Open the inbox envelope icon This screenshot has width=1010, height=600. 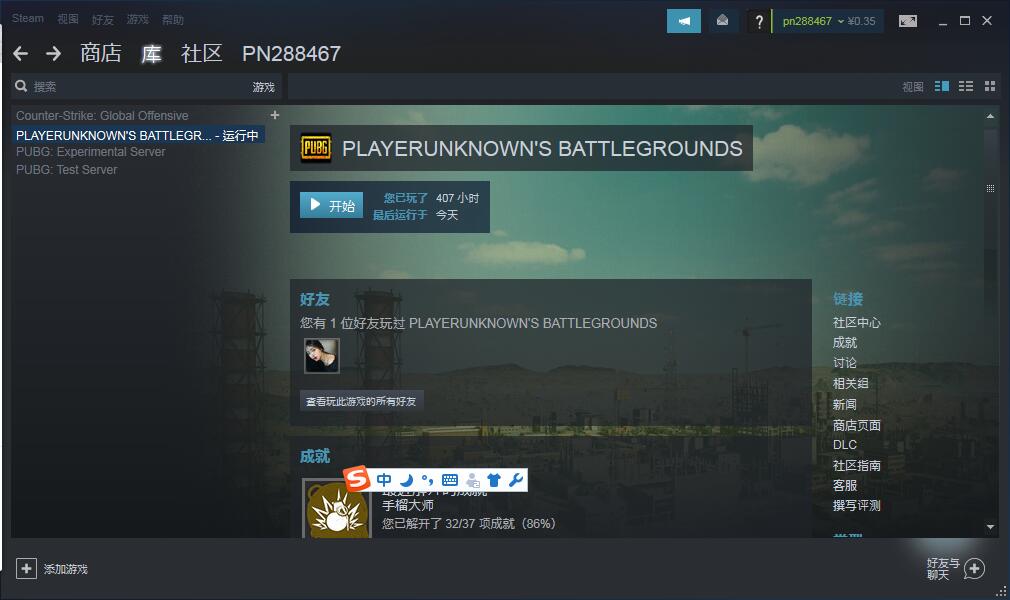[722, 21]
